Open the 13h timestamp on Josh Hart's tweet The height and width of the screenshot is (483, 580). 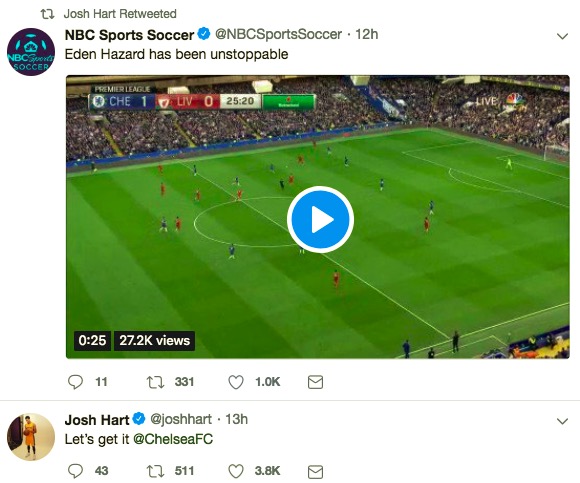point(236,419)
